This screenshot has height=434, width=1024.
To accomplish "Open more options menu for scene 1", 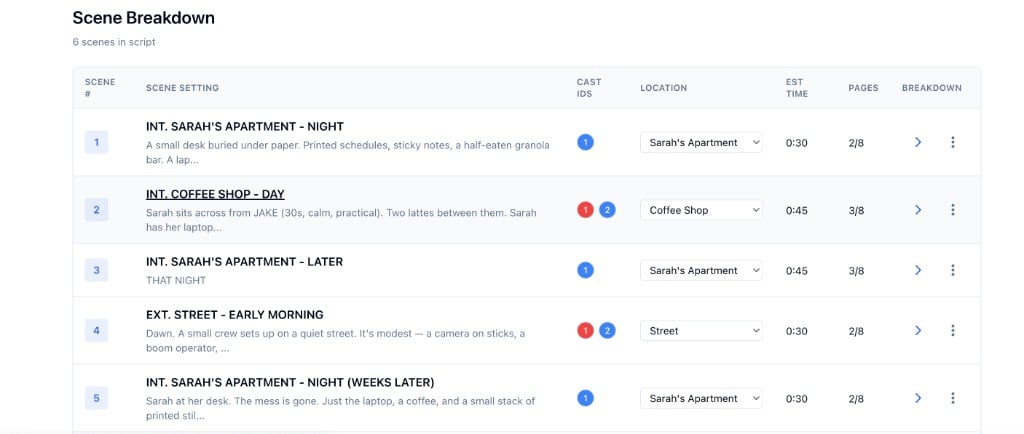I will tap(953, 142).
